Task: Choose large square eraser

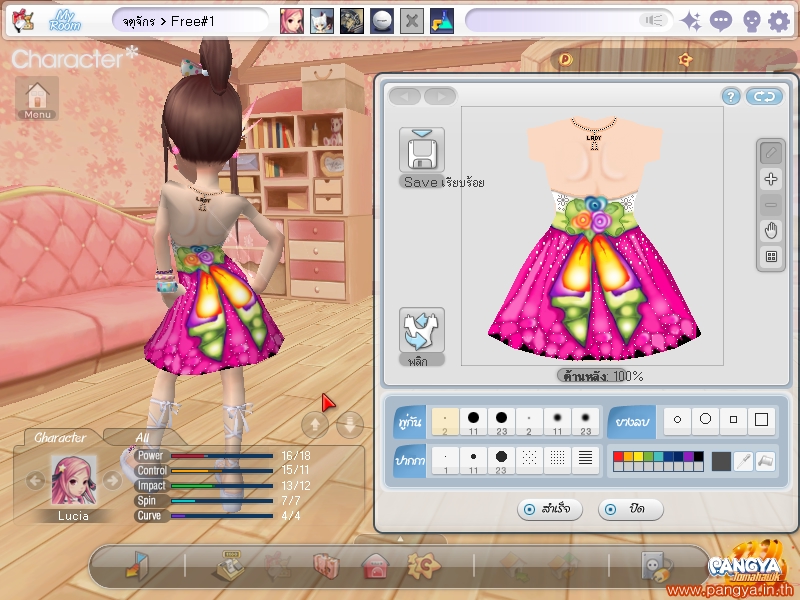Action: 761,419
